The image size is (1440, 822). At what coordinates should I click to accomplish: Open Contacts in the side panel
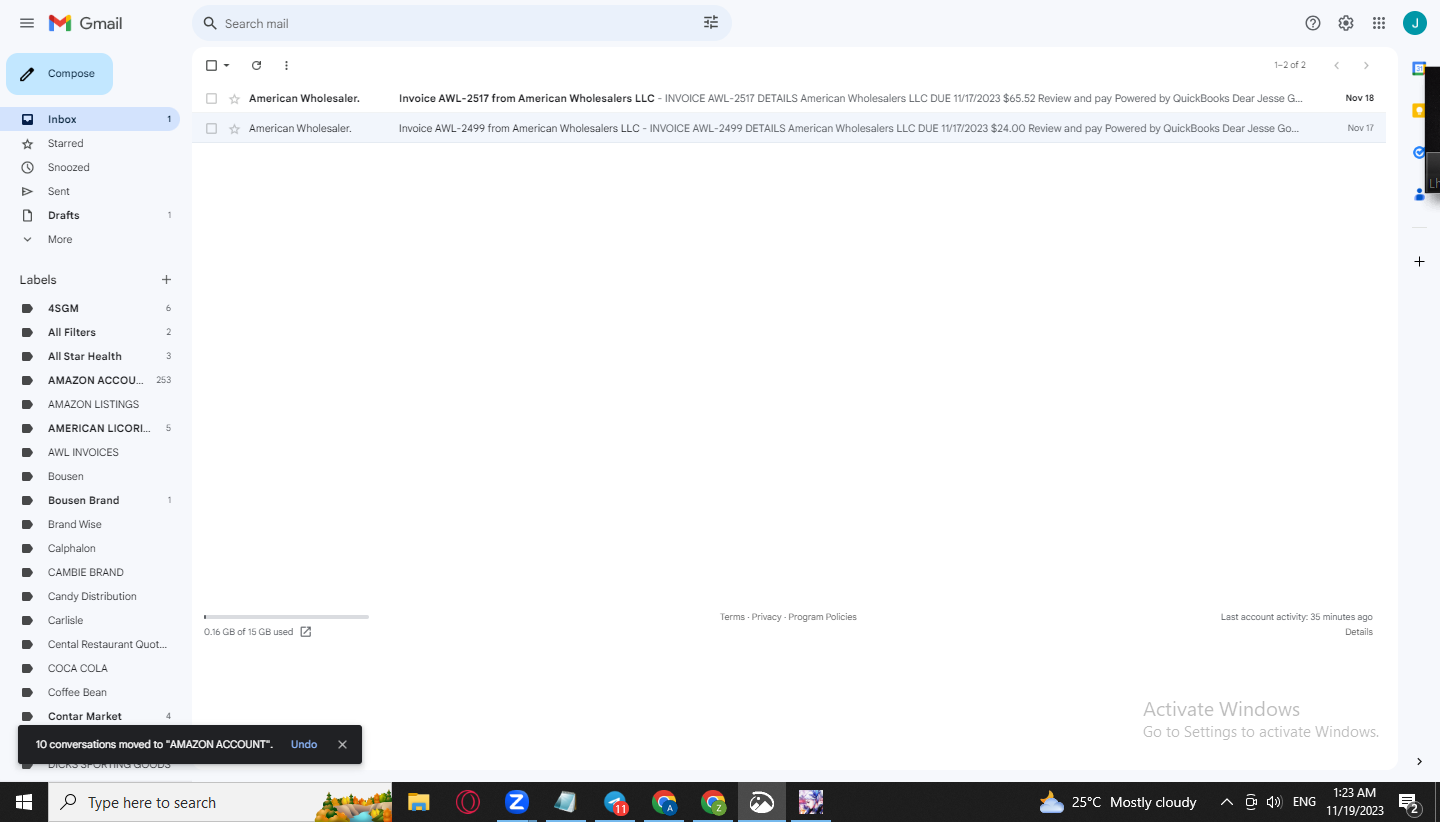point(1419,194)
